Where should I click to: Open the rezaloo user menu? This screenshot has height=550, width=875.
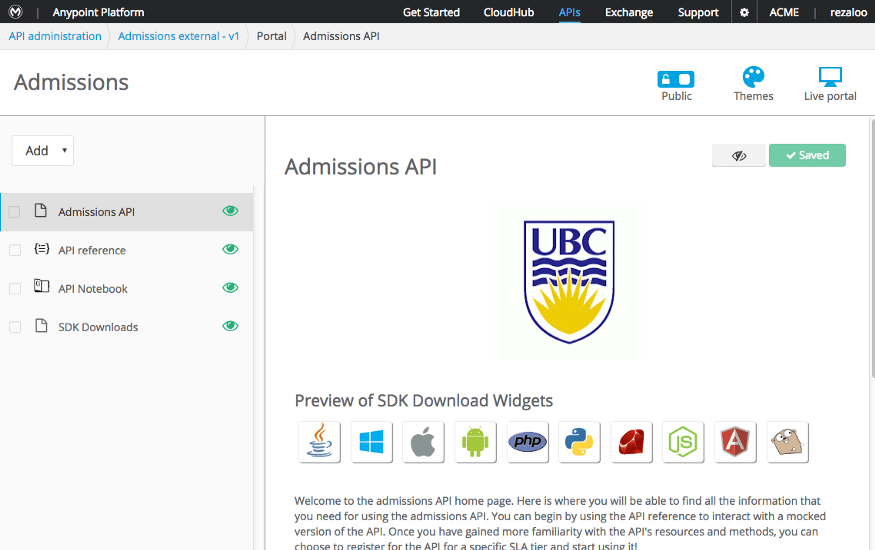point(848,12)
